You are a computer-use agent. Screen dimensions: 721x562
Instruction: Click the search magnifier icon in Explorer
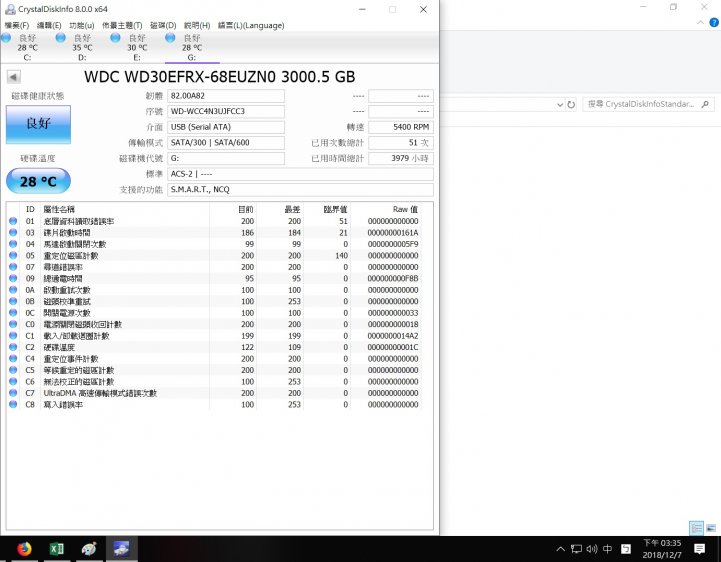tap(705, 104)
